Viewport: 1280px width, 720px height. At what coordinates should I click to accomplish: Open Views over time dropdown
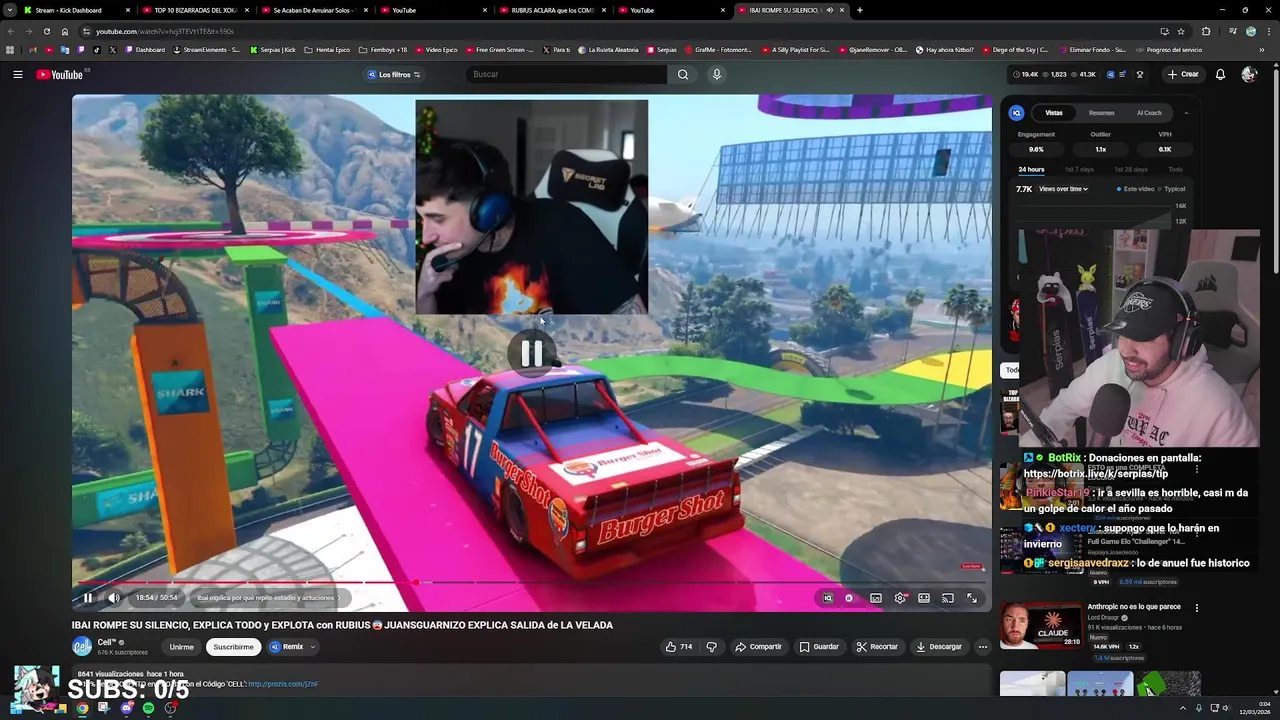[1063, 189]
